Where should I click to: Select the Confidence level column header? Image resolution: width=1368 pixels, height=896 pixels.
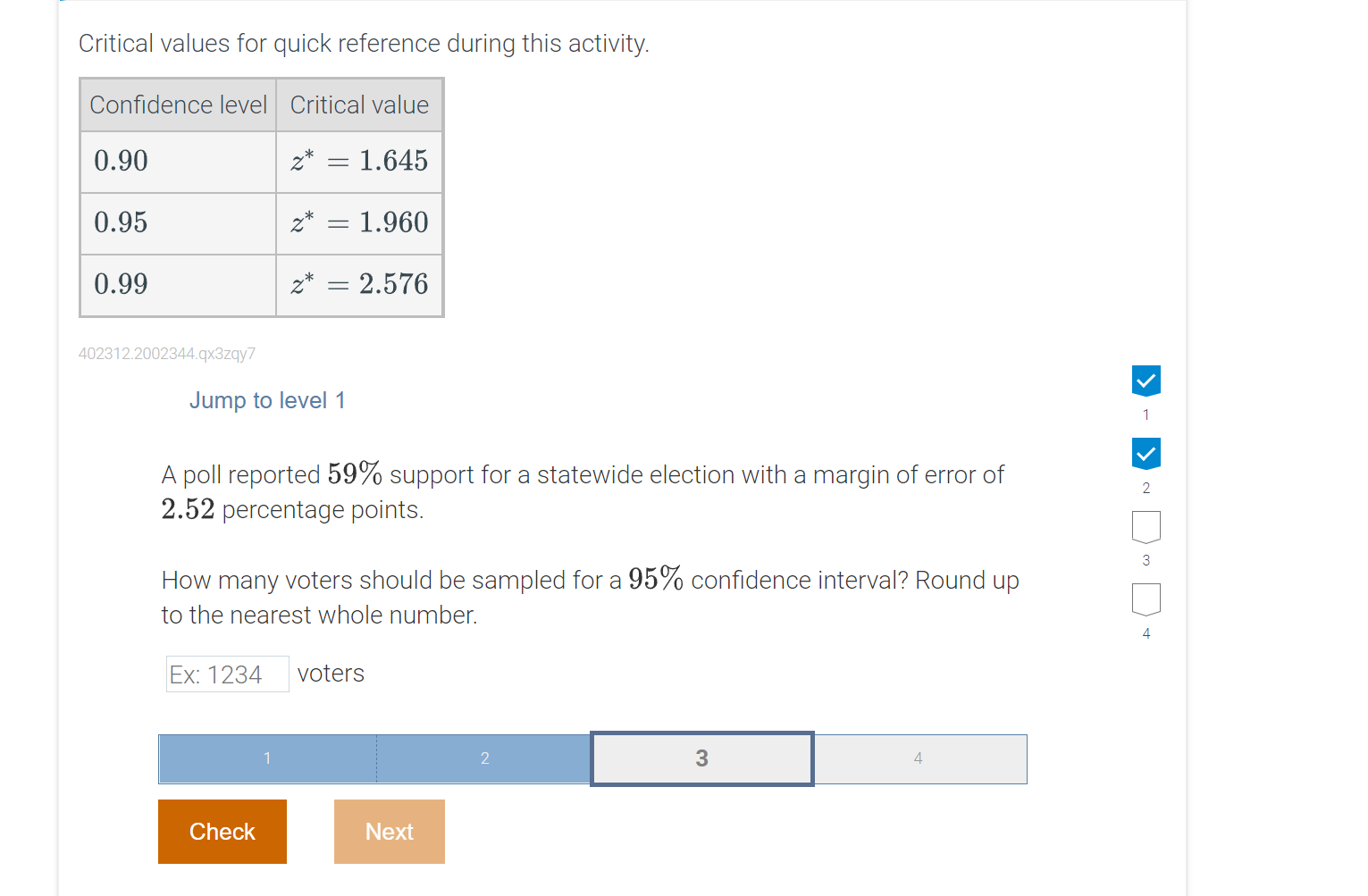point(177,105)
